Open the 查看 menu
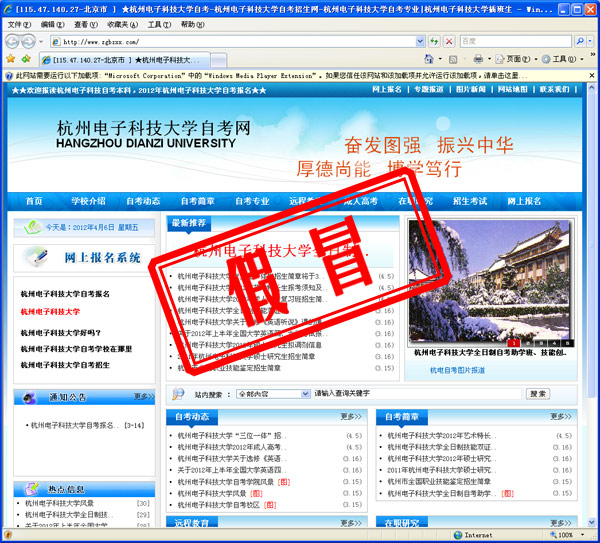This screenshot has height=543, width=600. [86, 24]
